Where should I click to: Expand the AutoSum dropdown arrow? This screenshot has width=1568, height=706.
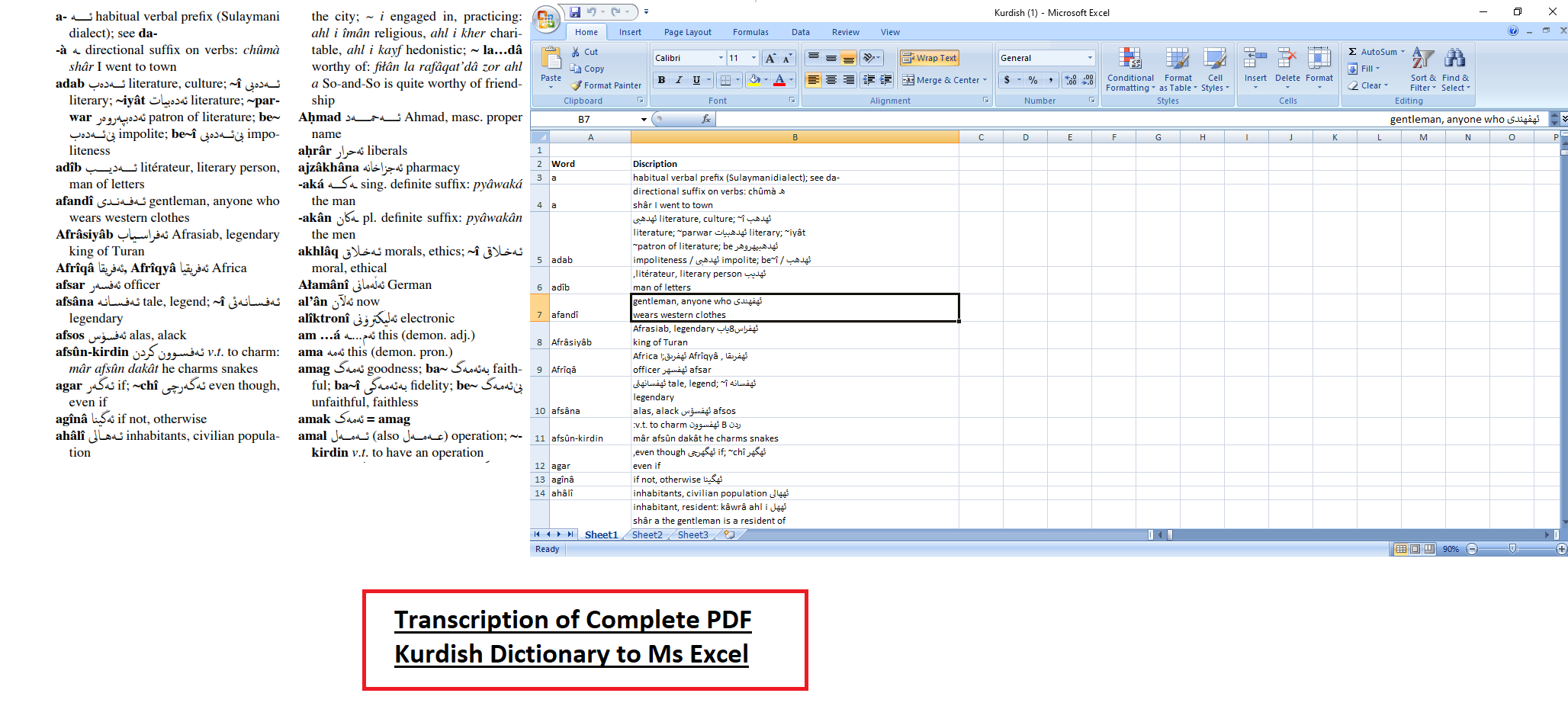[1402, 52]
